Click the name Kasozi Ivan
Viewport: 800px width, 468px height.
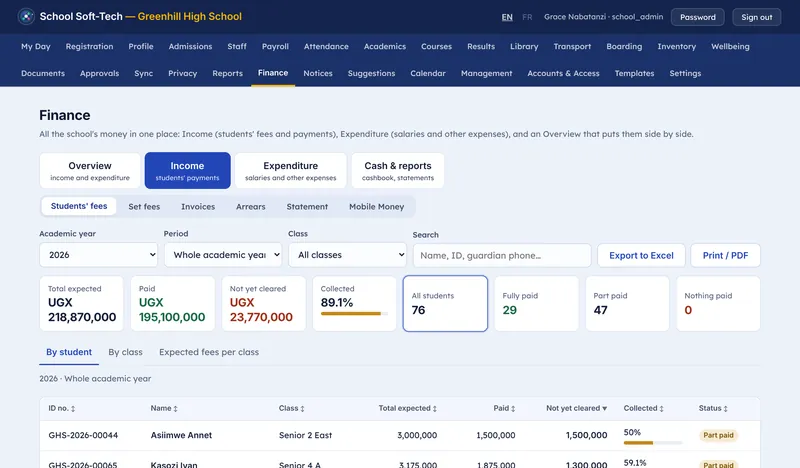pos(173,464)
